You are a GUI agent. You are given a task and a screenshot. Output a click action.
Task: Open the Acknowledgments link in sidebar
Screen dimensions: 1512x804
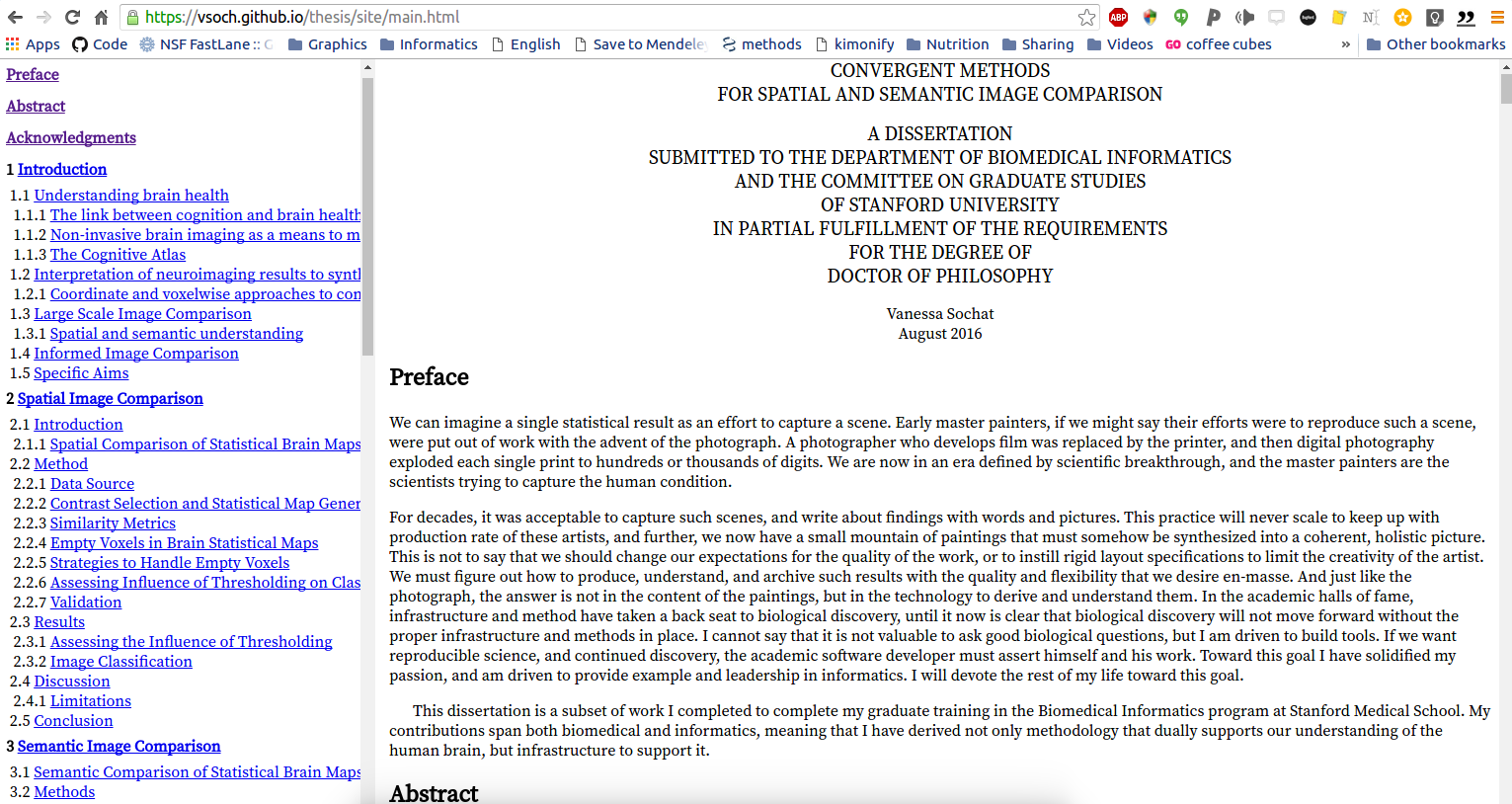pyautogui.click(x=71, y=137)
